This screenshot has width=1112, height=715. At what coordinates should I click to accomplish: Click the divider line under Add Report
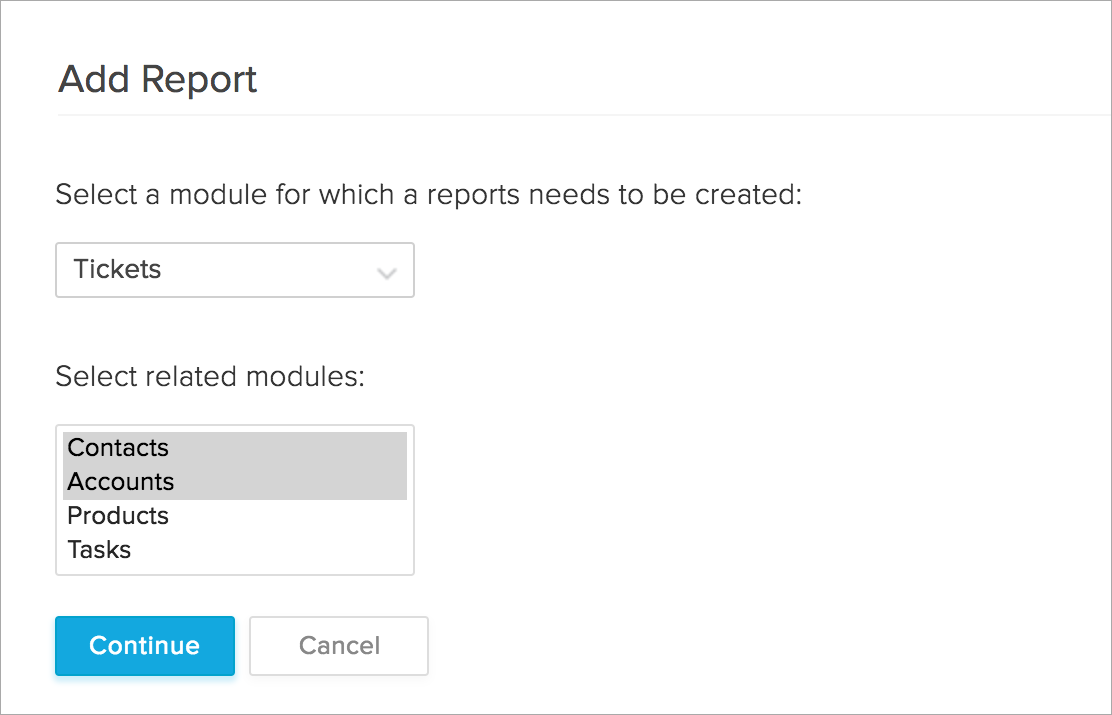(x=580, y=115)
